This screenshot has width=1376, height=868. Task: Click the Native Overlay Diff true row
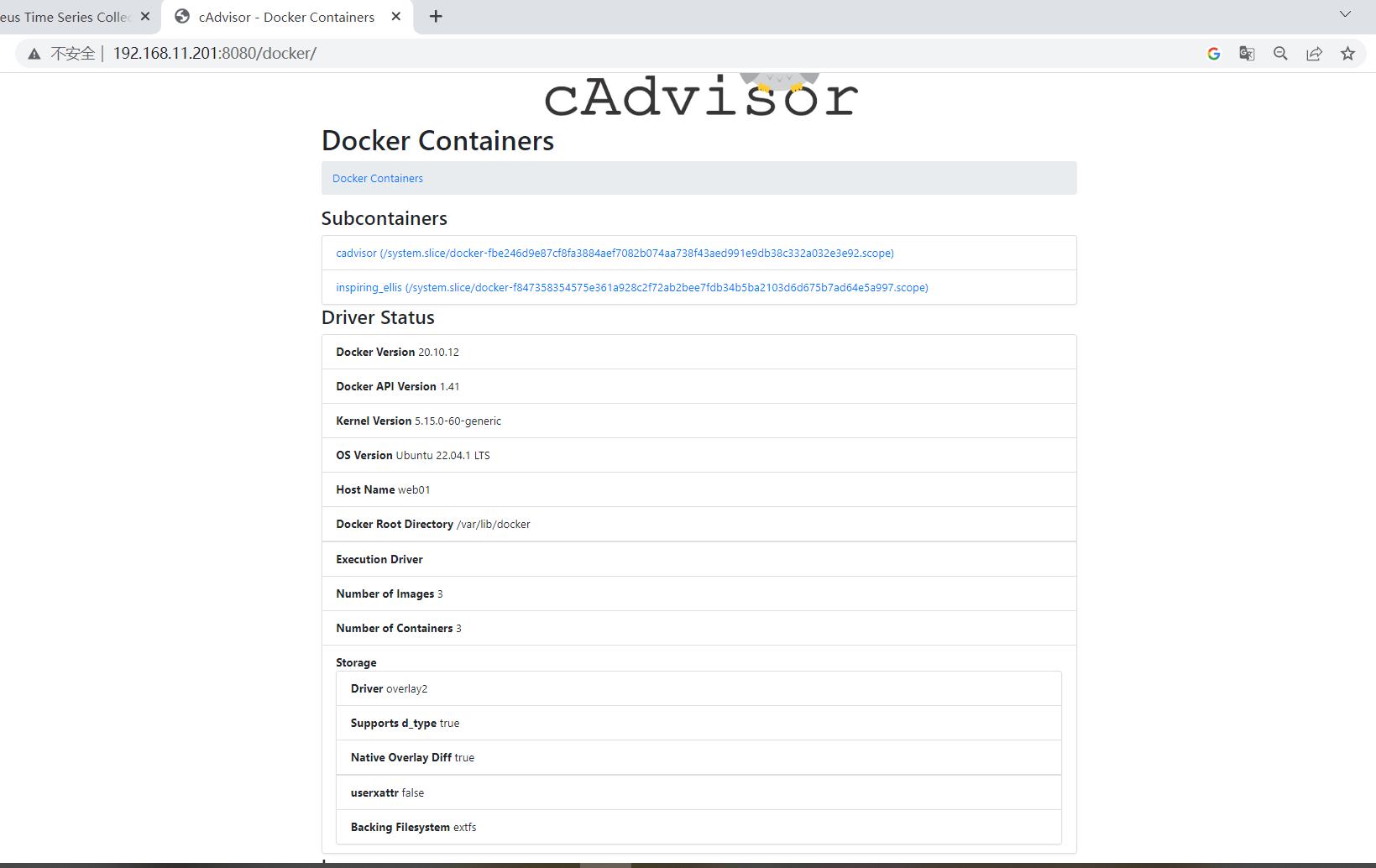[698, 757]
